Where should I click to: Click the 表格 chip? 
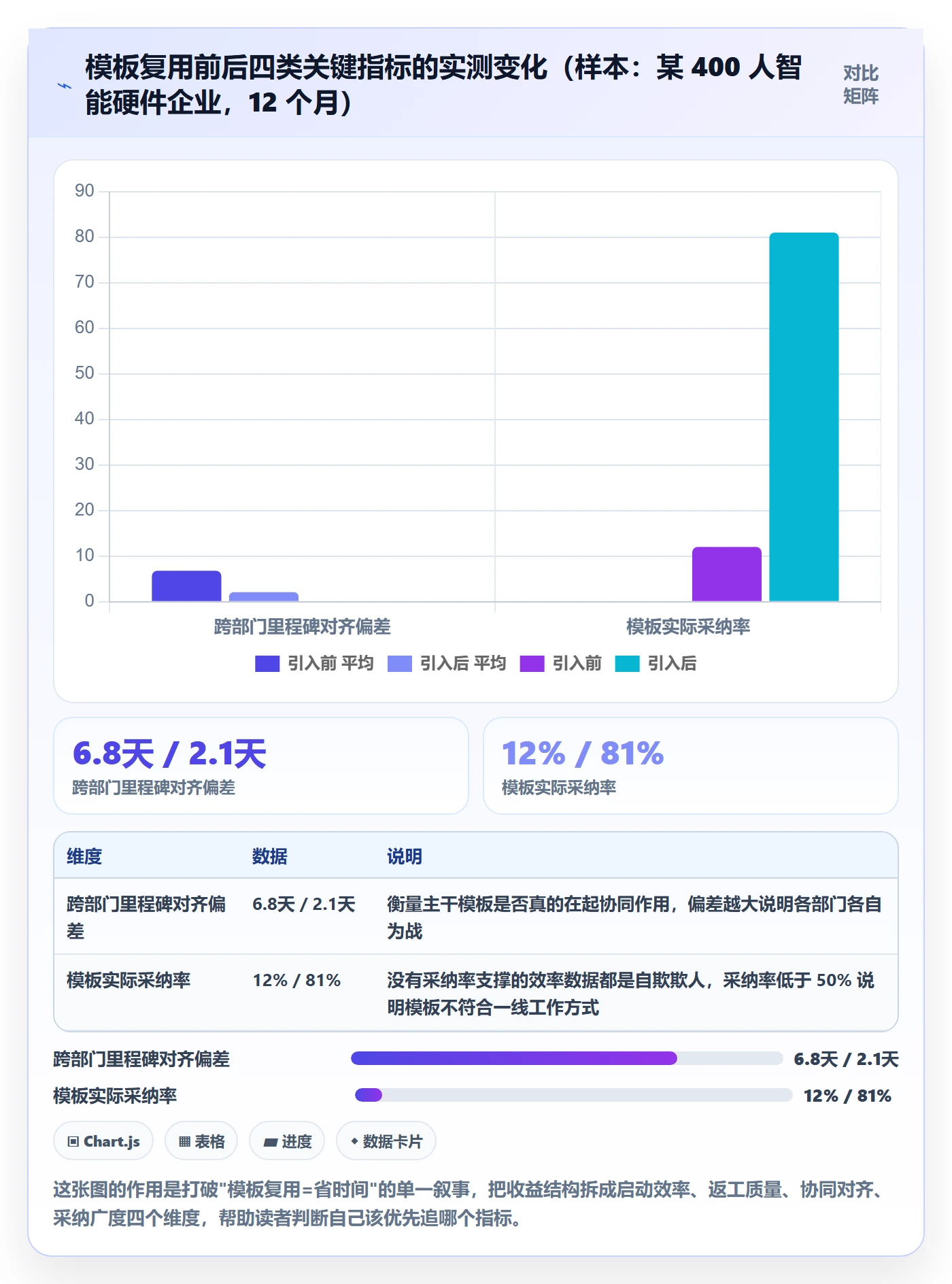201,1141
